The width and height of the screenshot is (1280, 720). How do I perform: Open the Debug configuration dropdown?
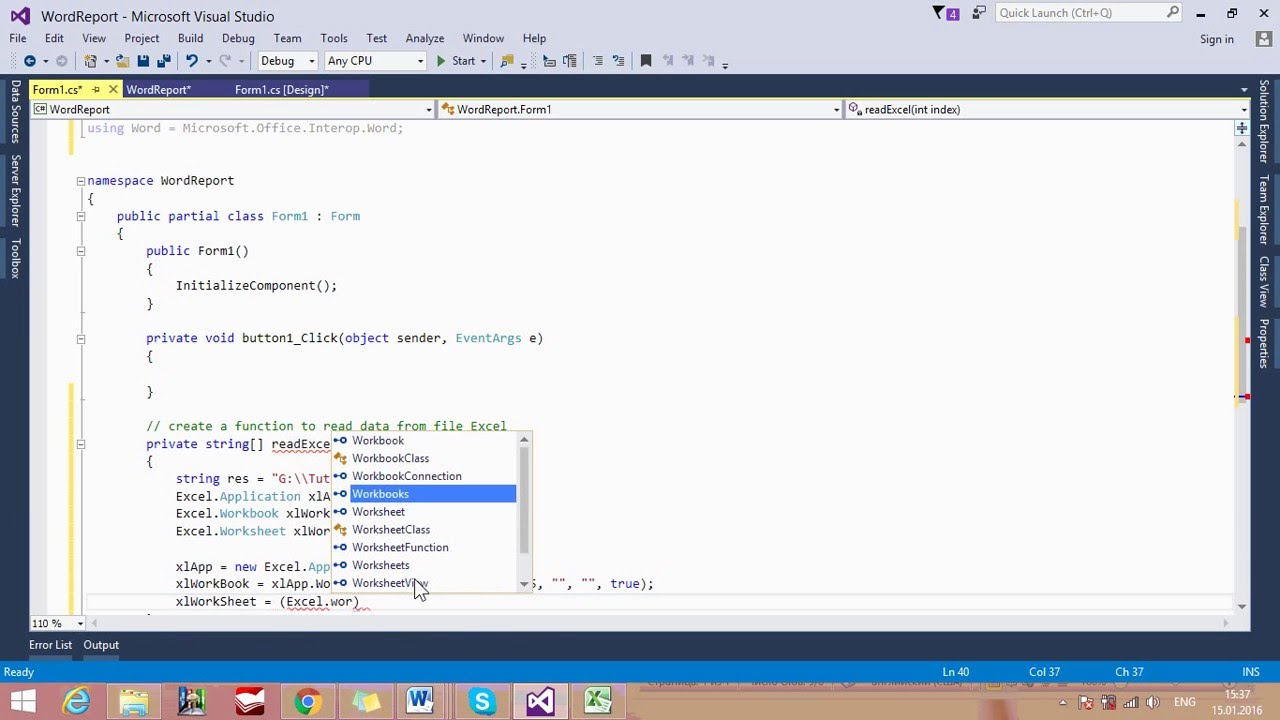point(287,61)
